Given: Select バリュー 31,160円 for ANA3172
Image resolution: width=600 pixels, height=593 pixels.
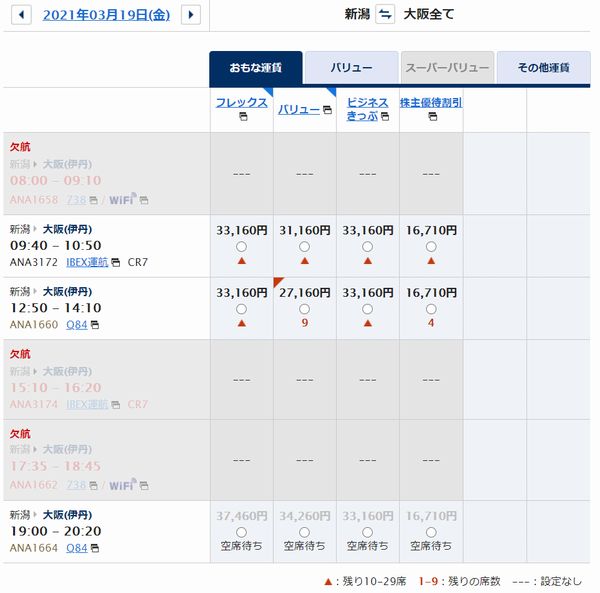Looking at the screenshot, I should pos(305,247).
